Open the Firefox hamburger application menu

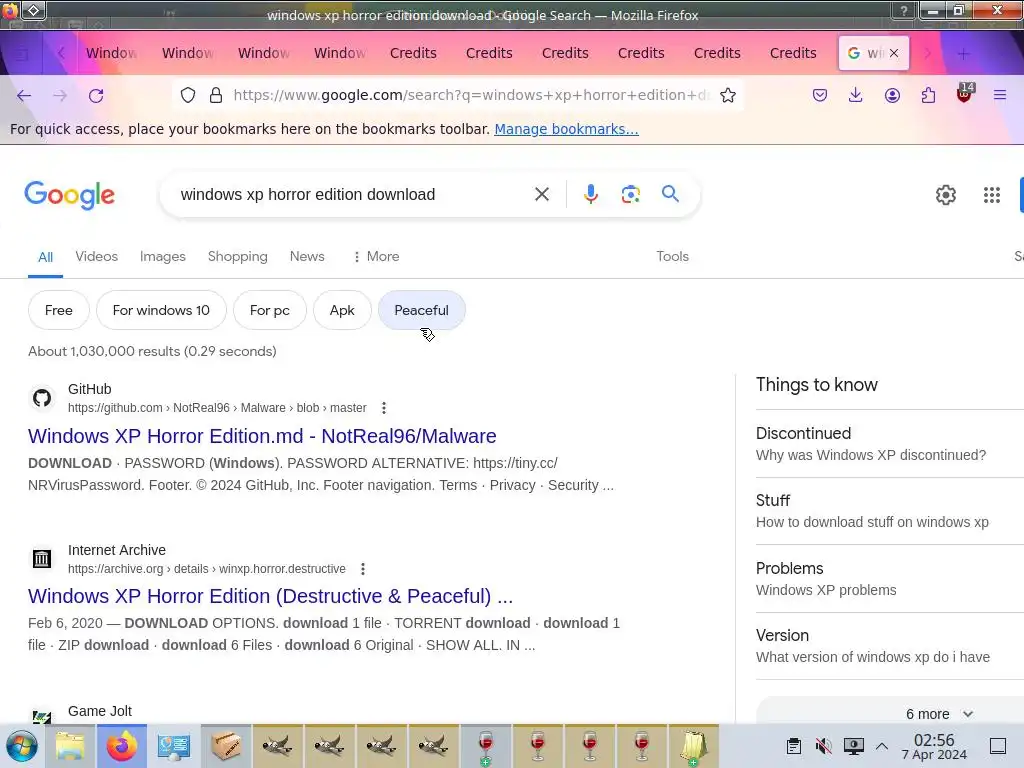1000,95
